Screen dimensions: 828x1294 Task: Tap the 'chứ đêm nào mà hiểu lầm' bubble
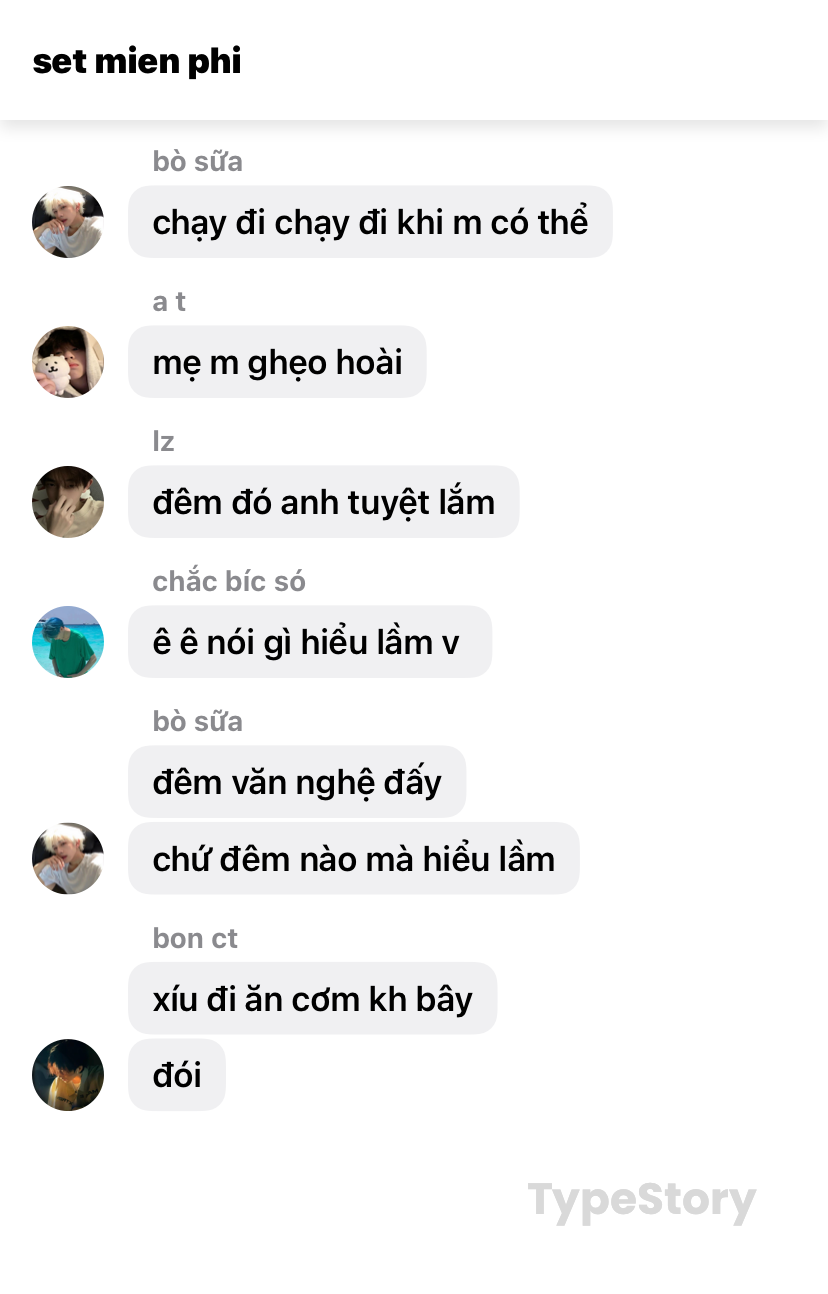pyautogui.click(x=354, y=858)
